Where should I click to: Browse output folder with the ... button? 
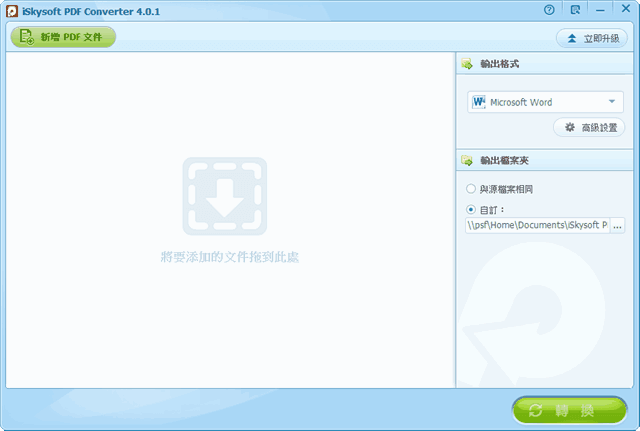click(618, 225)
